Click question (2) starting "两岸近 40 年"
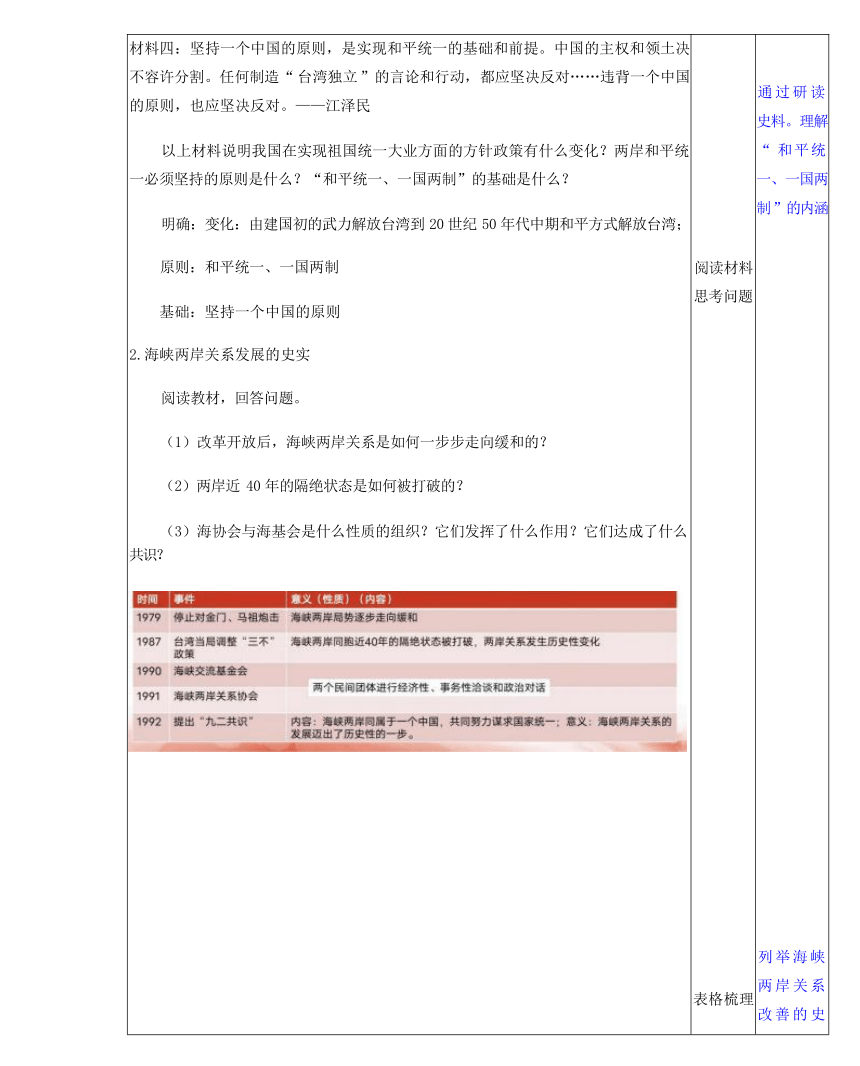860x1066 pixels. (315, 485)
